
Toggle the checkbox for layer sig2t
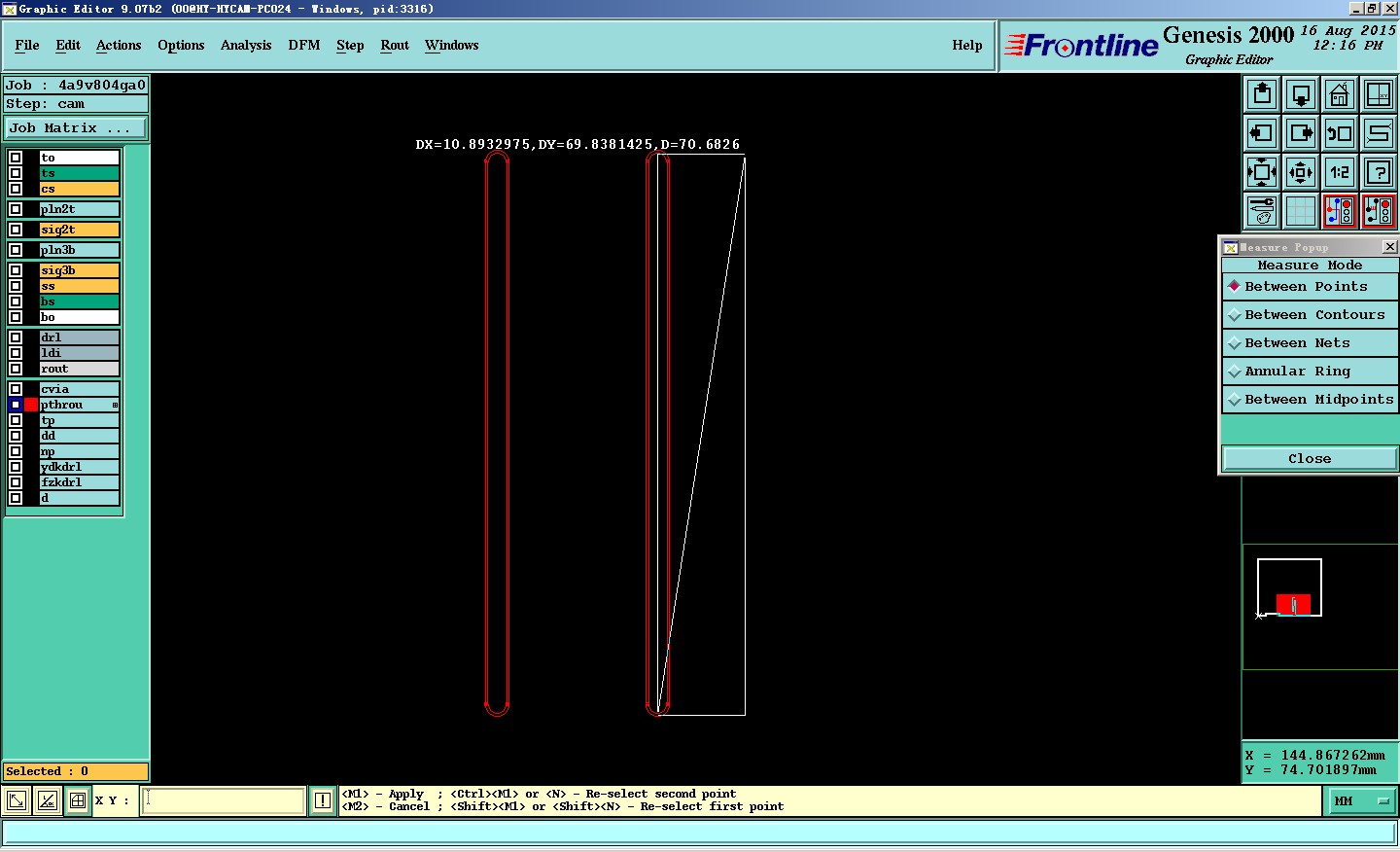[x=16, y=230]
